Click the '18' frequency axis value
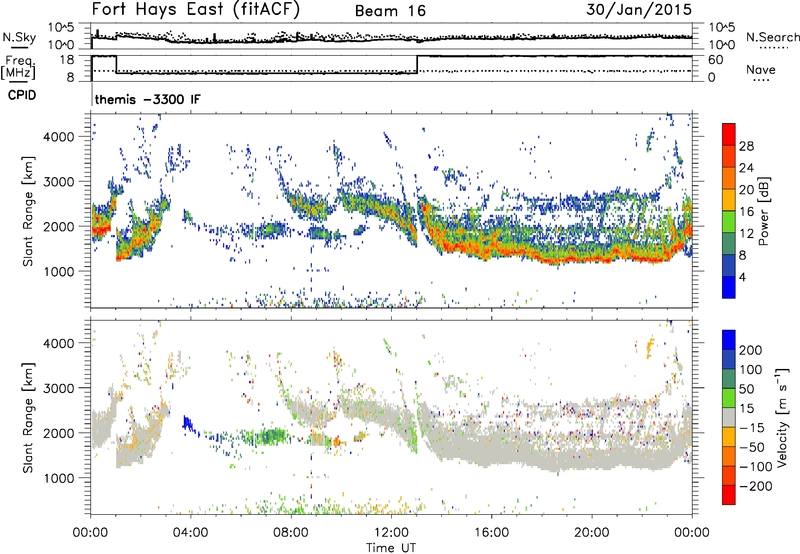Screen dimensions: 800x554 click(x=66, y=60)
